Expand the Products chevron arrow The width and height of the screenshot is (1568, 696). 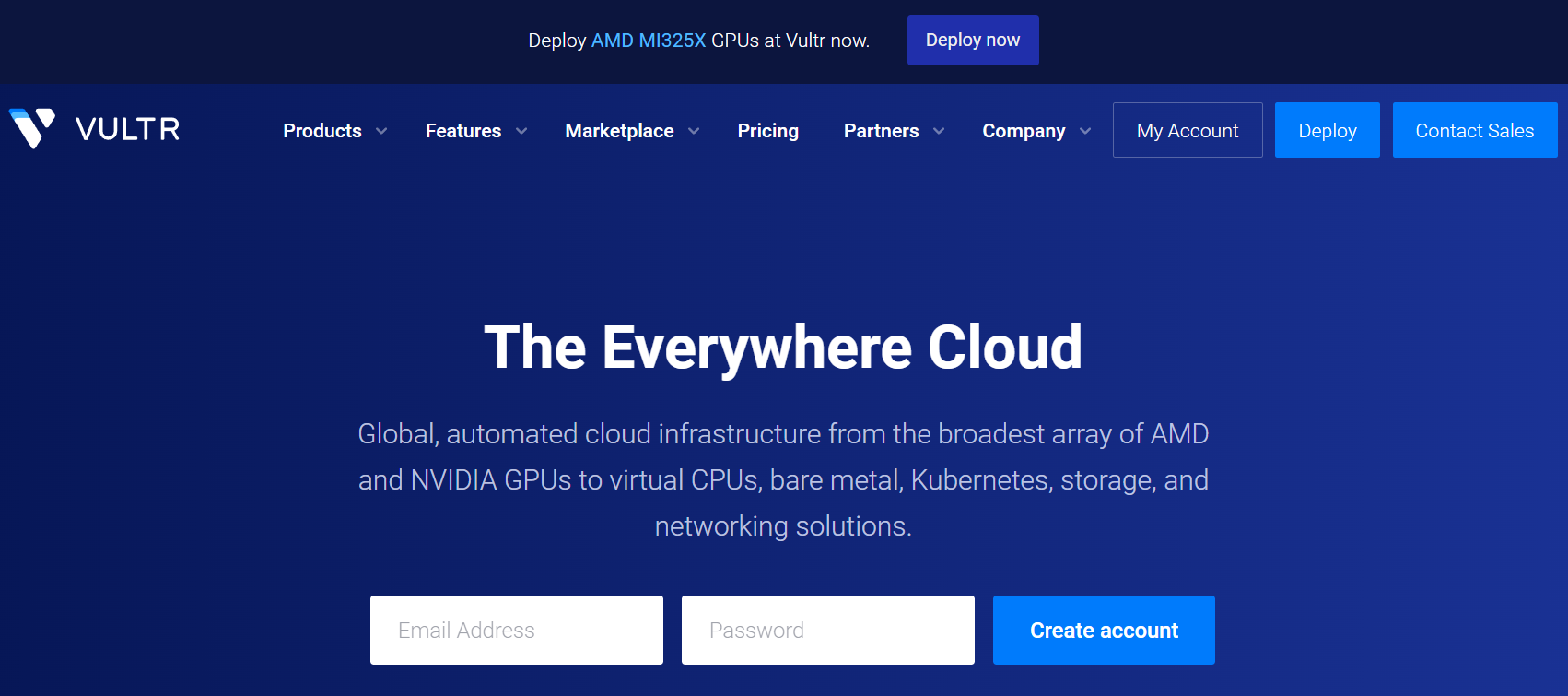(381, 131)
